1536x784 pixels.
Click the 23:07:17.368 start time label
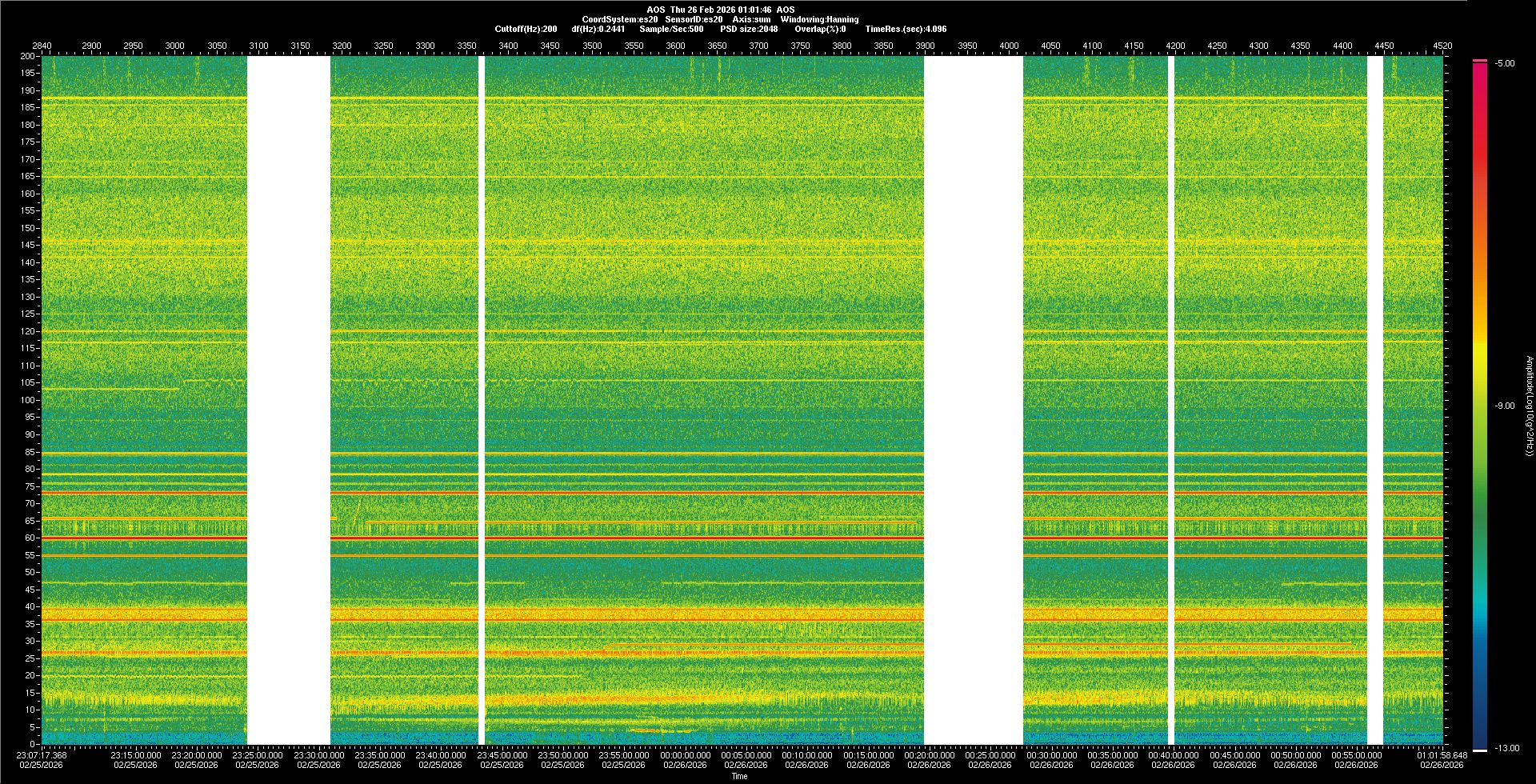point(42,754)
